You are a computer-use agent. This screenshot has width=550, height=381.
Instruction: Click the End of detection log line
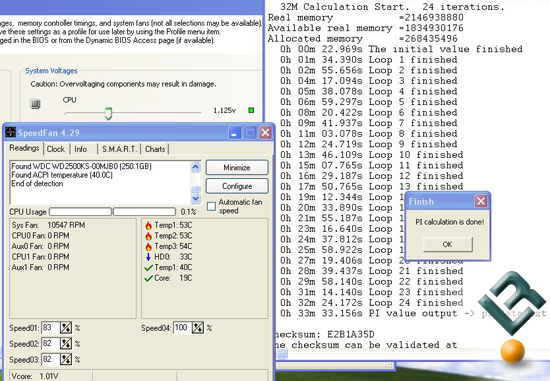pos(37,183)
